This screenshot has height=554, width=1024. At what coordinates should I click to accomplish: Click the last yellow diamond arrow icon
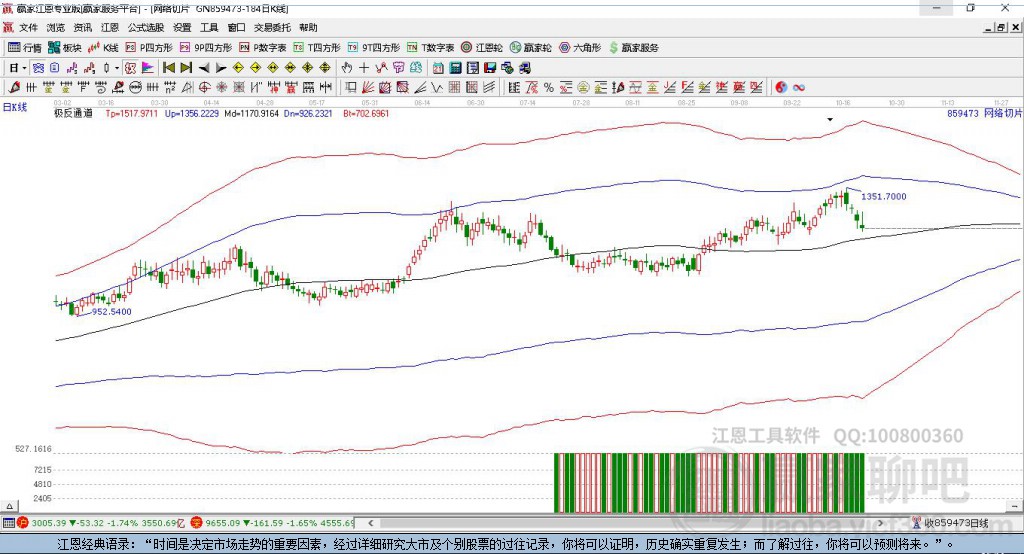[x=325, y=68]
